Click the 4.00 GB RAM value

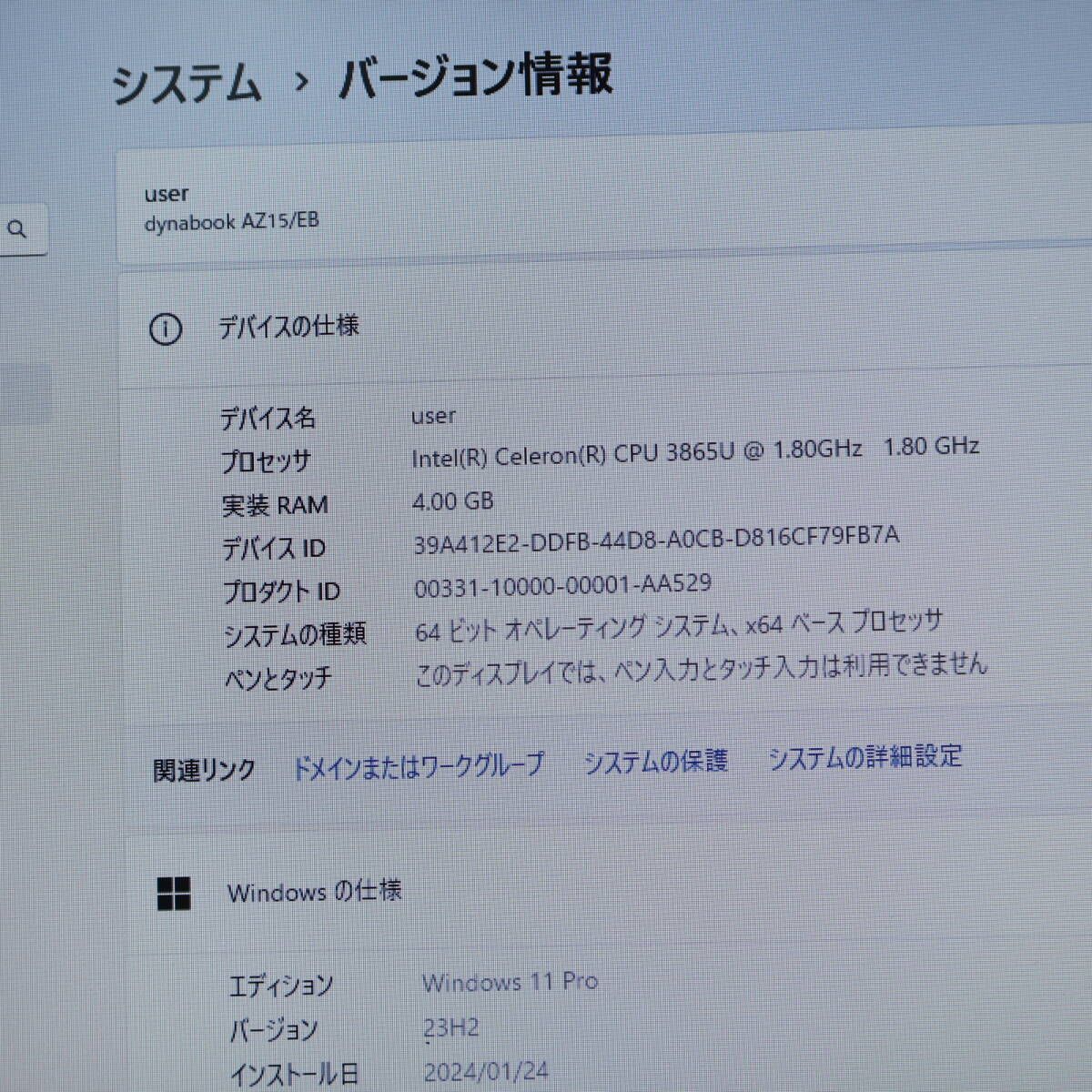(452, 500)
